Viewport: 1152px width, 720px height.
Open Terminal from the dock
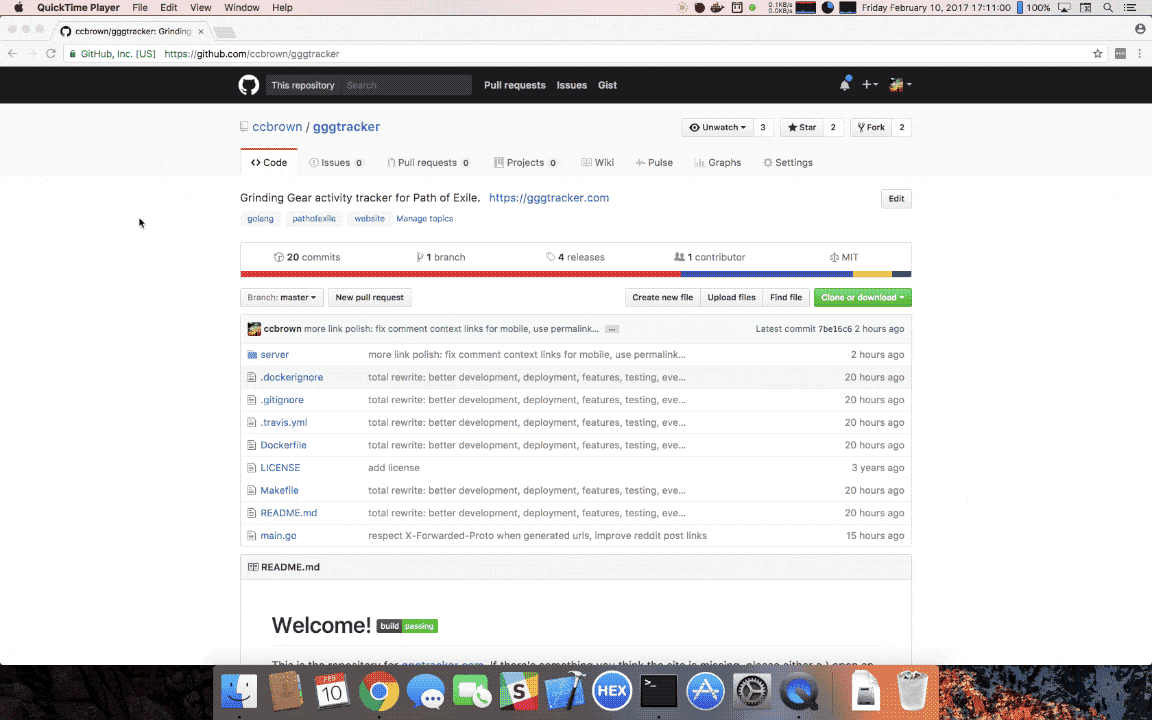coord(658,691)
